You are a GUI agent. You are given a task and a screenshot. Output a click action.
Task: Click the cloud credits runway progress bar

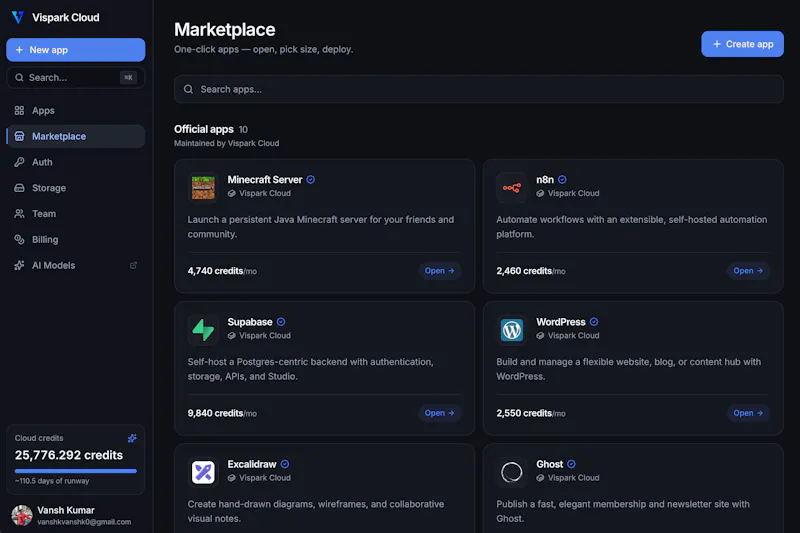(76, 471)
